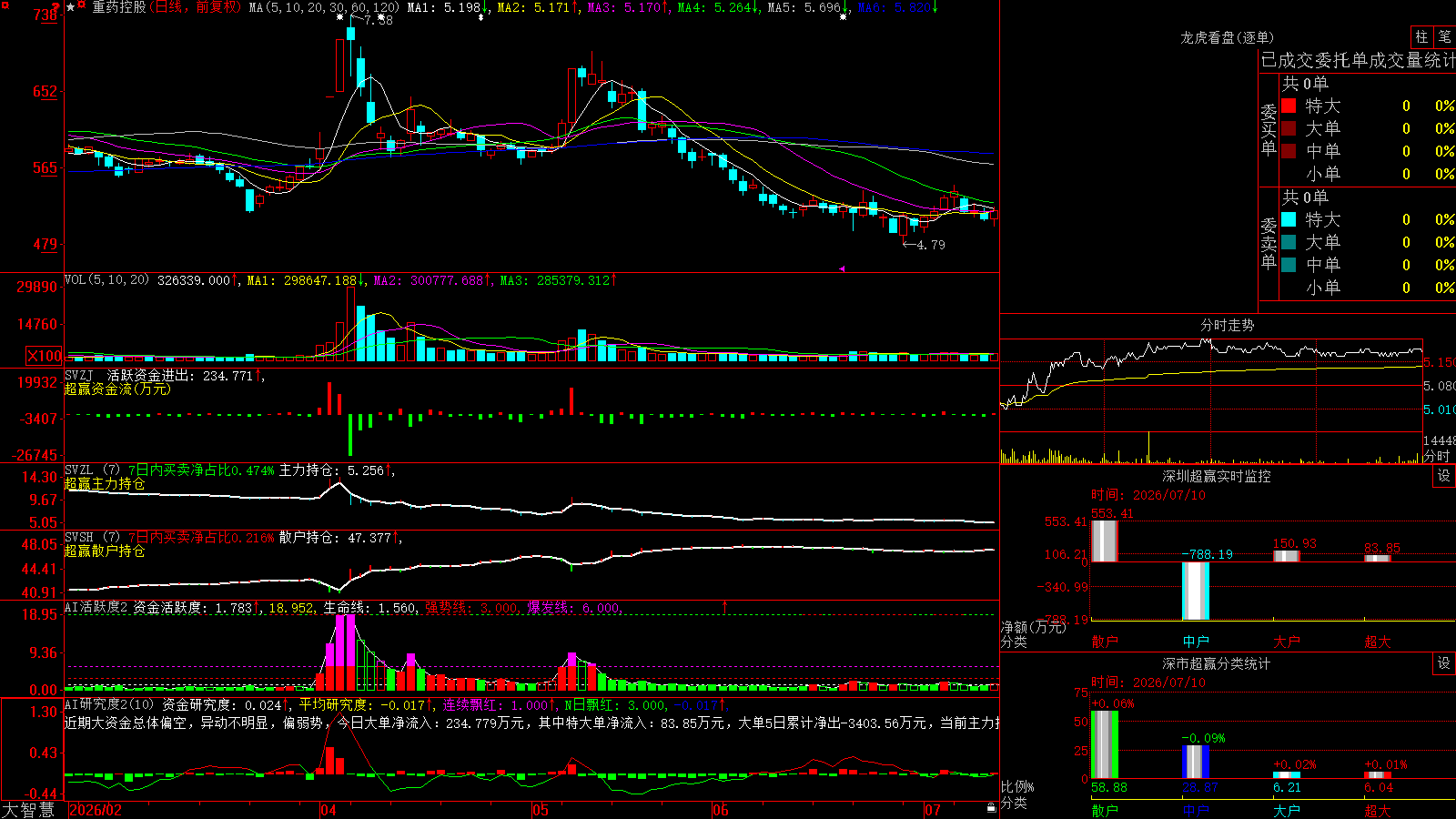Click the X100 volume unit marker
The image size is (1456, 819).
click(44, 356)
